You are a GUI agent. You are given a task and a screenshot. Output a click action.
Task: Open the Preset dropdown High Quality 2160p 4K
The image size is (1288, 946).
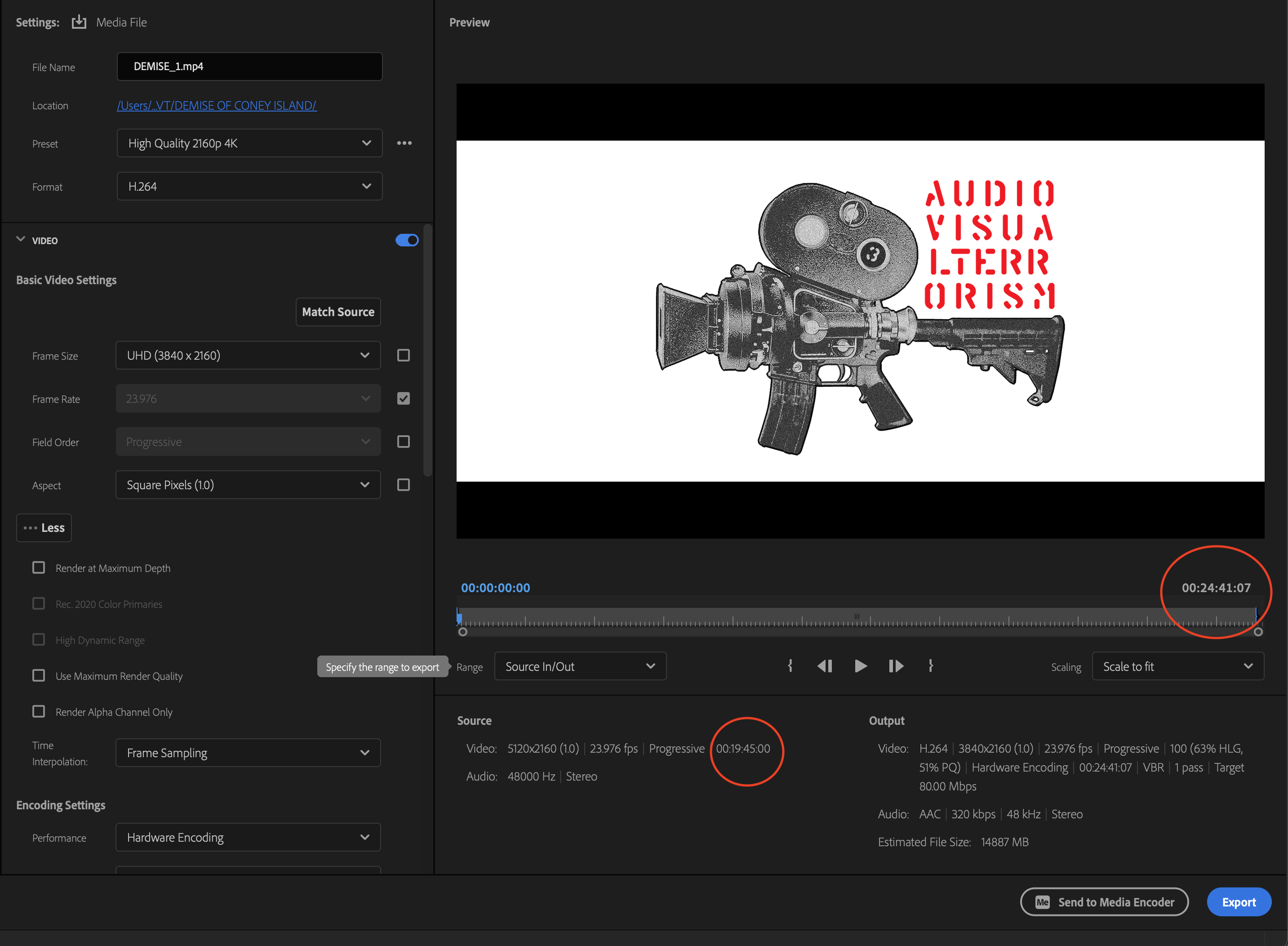(249, 143)
